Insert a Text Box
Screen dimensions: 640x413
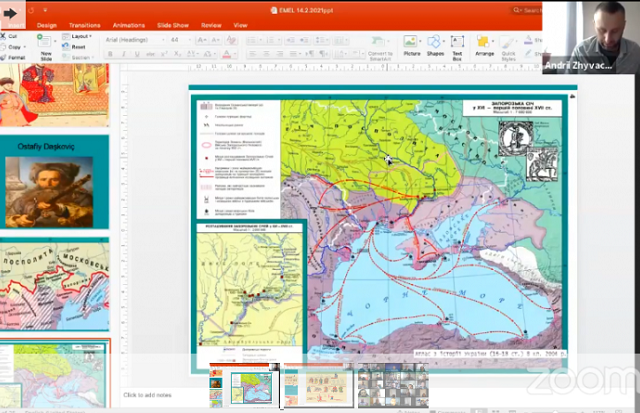coord(457,47)
